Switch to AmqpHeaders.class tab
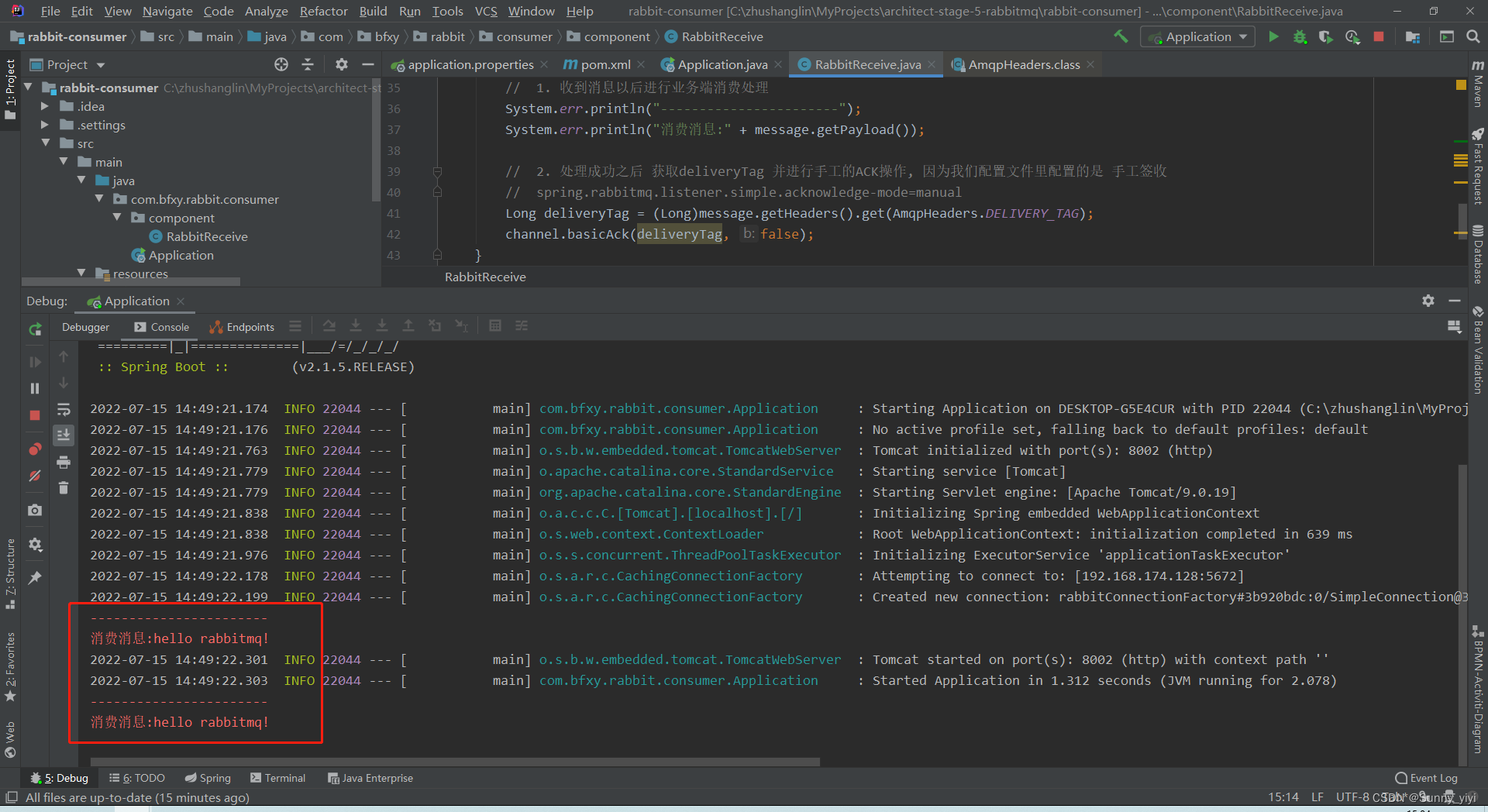Viewport: 1488px width, 812px height. pyautogui.click(x=1024, y=64)
